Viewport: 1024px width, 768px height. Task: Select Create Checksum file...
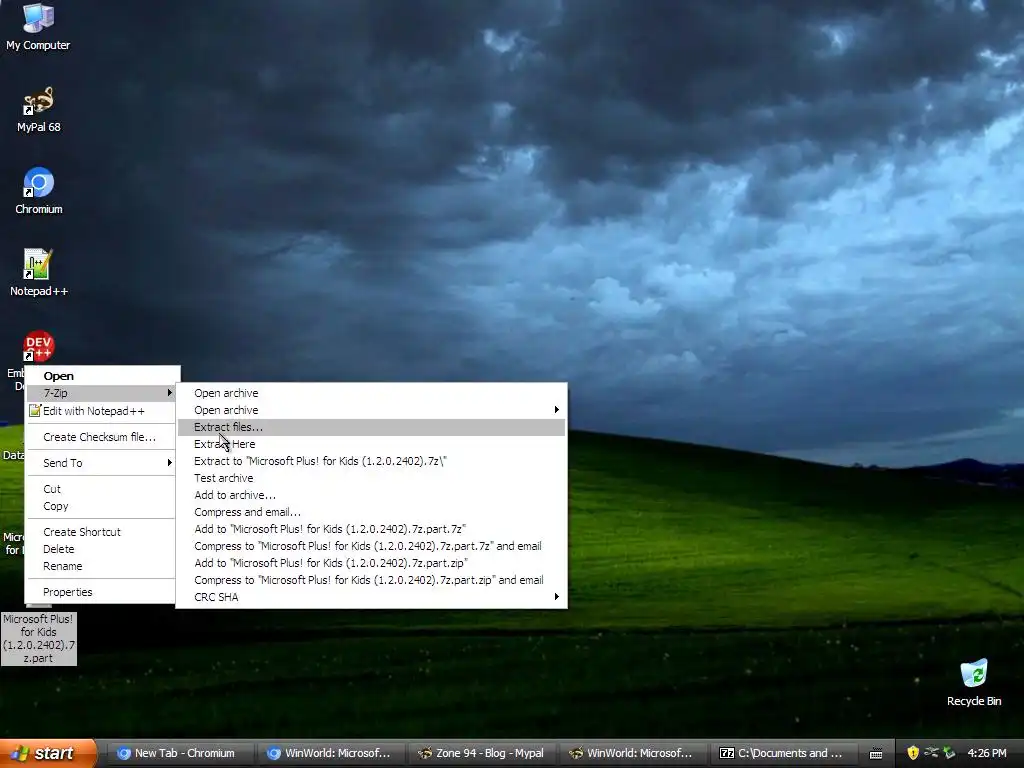point(102,437)
